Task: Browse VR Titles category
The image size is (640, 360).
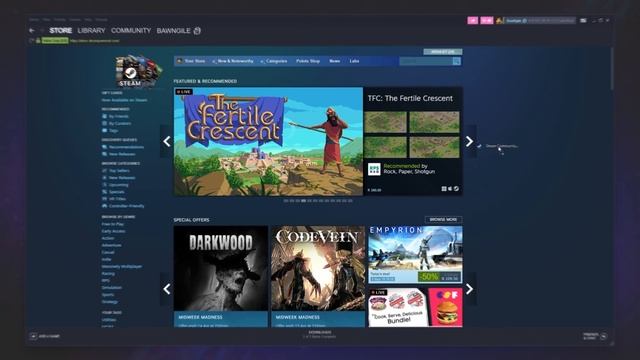Action: (118, 199)
